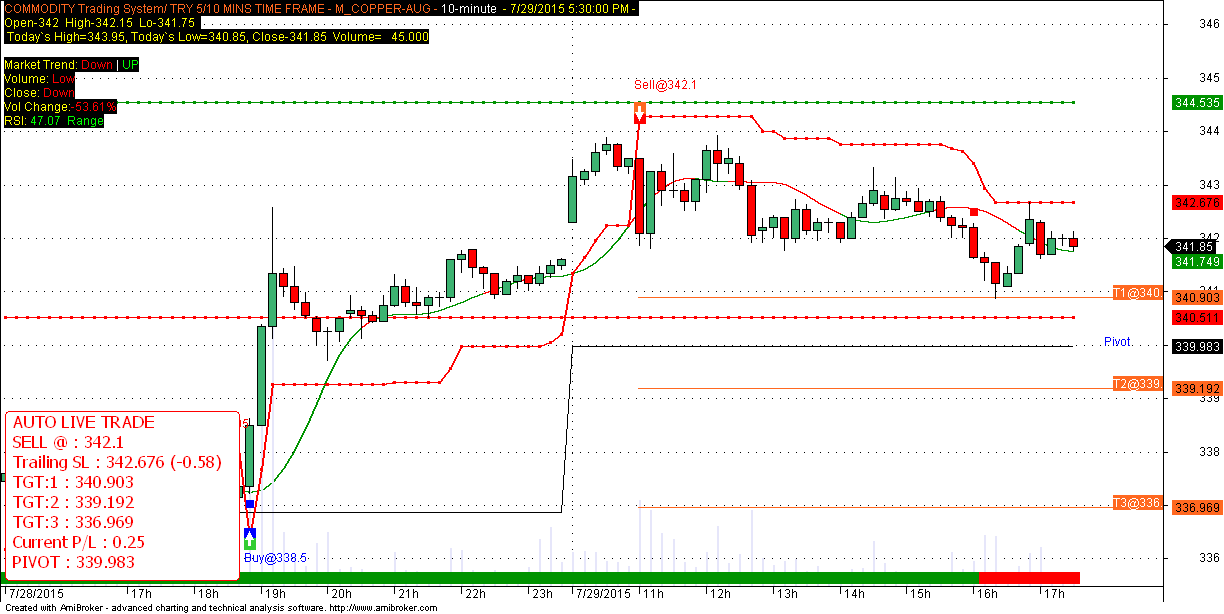Click TGT:1 : 340.903 in trade box

tap(73, 483)
